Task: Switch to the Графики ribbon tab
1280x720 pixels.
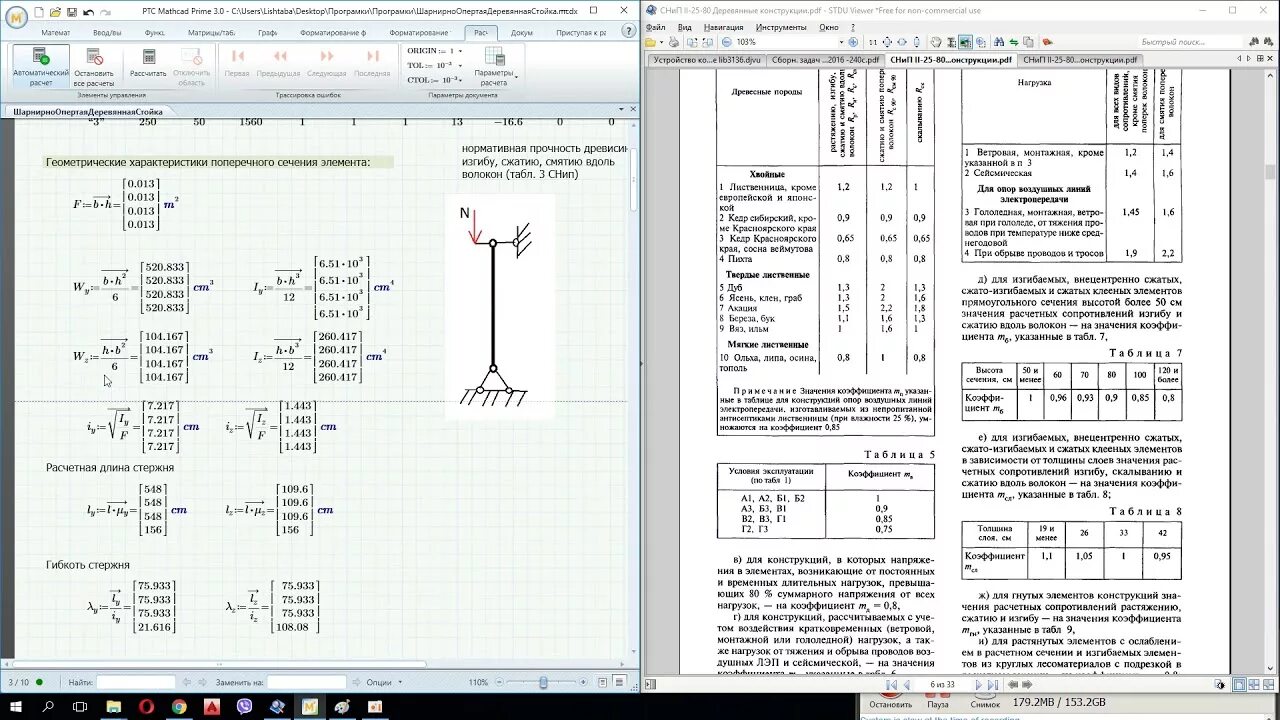Action: 267,32
